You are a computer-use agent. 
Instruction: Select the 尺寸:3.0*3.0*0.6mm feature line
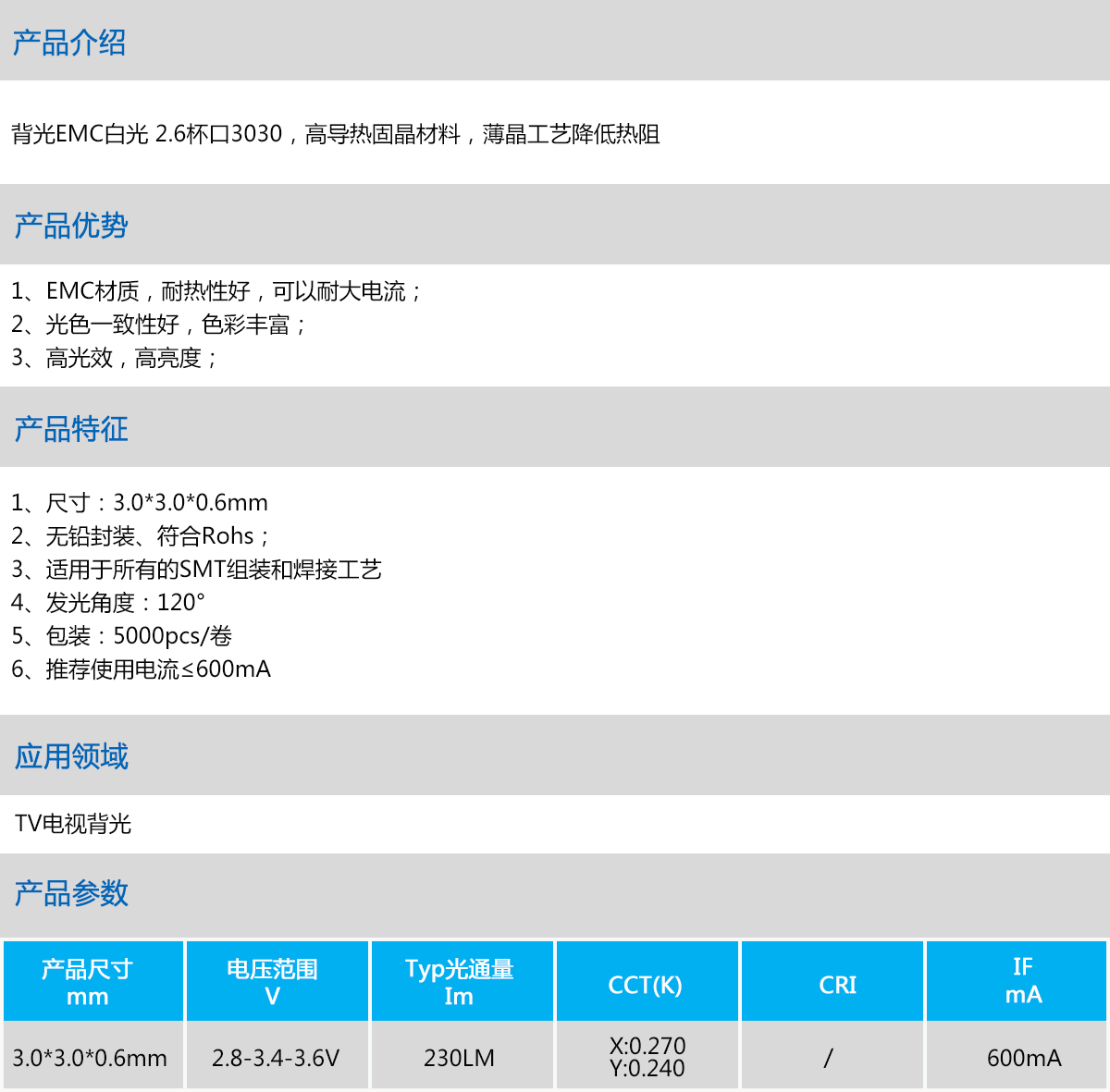[140, 503]
